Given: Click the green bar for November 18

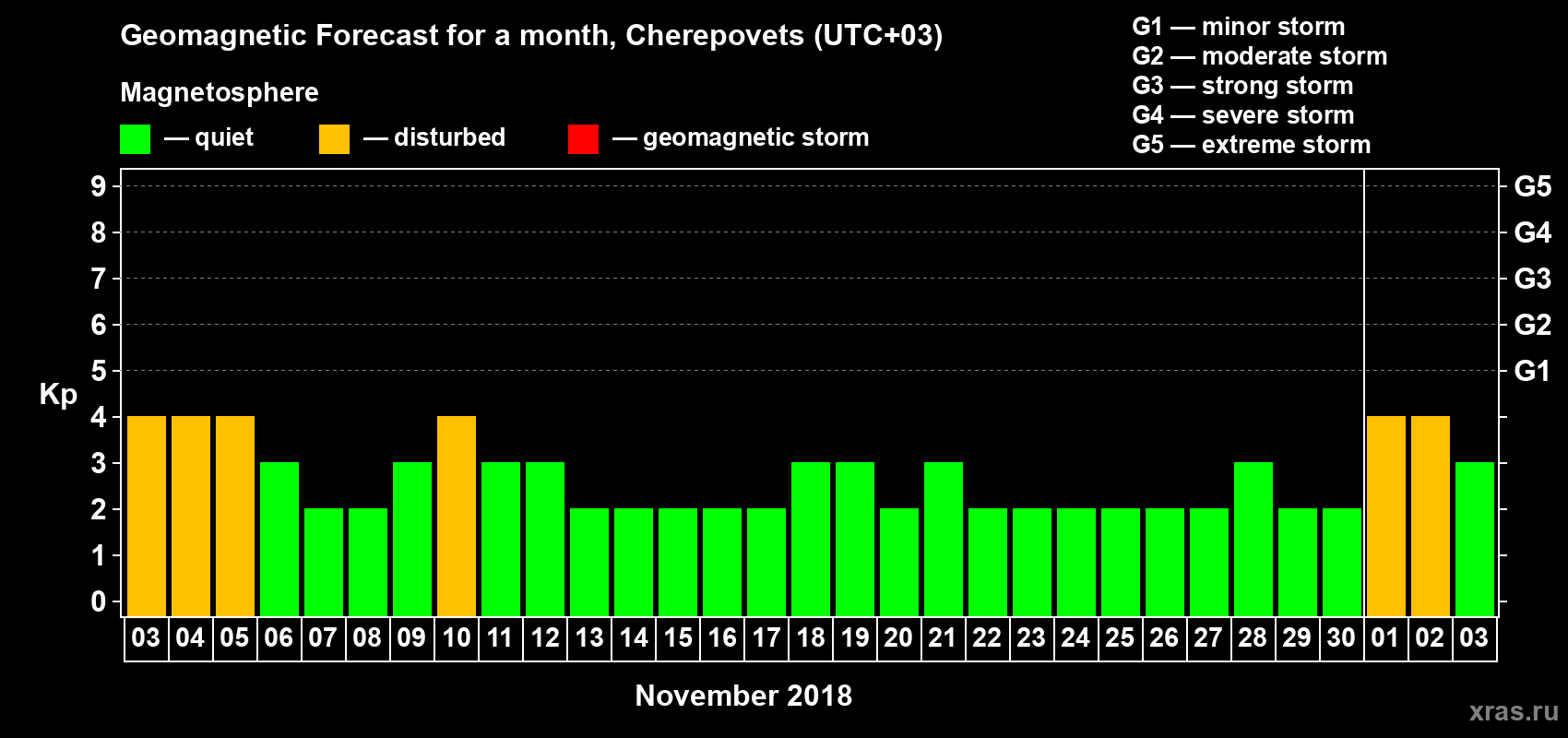Looking at the screenshot, I should (x=811, y=540).
